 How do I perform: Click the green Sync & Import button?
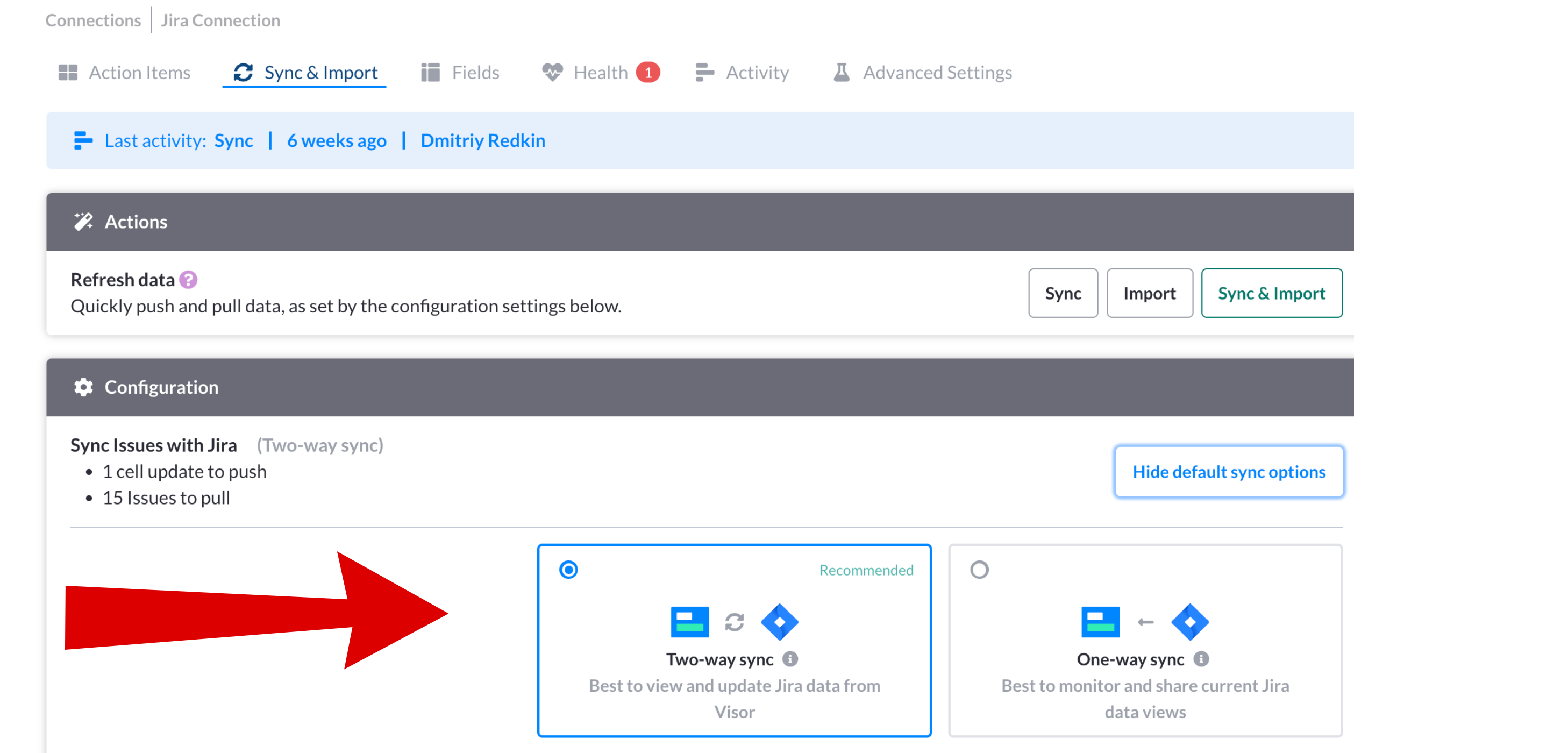[1272, 294]
